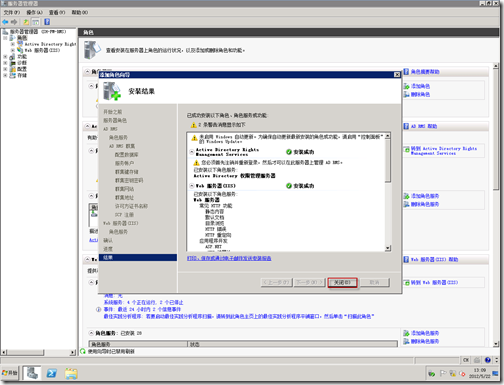The height and width of the screenshot is (385, 504).
Task: Click the 关闭 button in the wizard
Action: [x=342, y=282]
